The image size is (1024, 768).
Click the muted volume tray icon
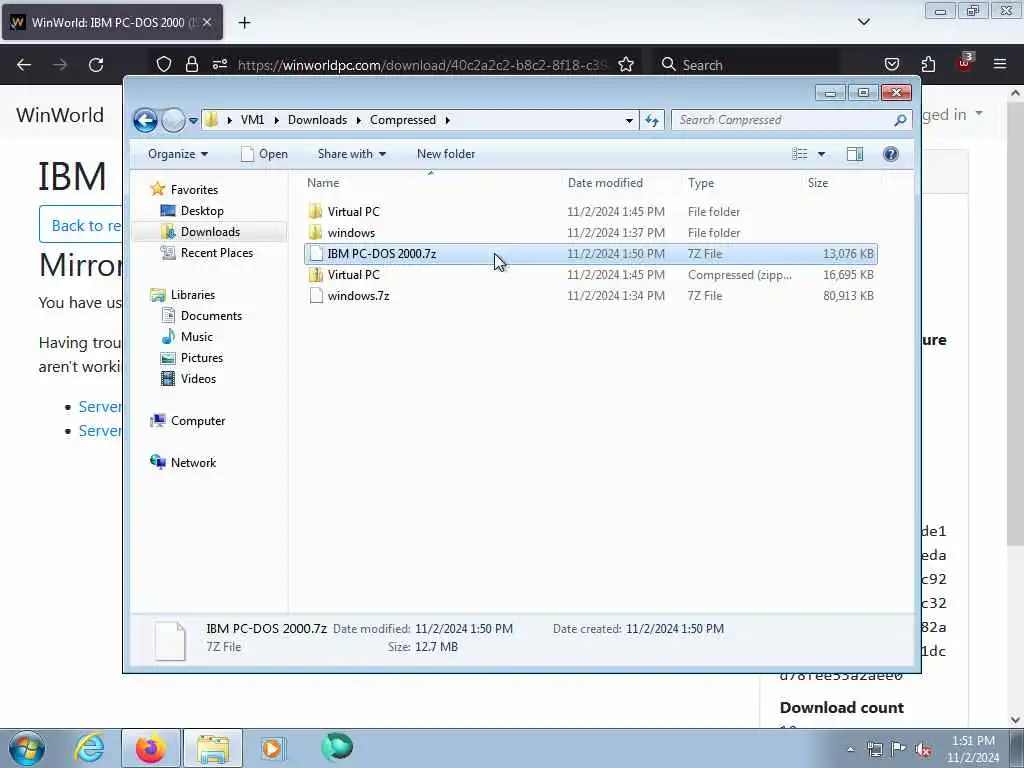pyautogui.click(x=923, y=749)
